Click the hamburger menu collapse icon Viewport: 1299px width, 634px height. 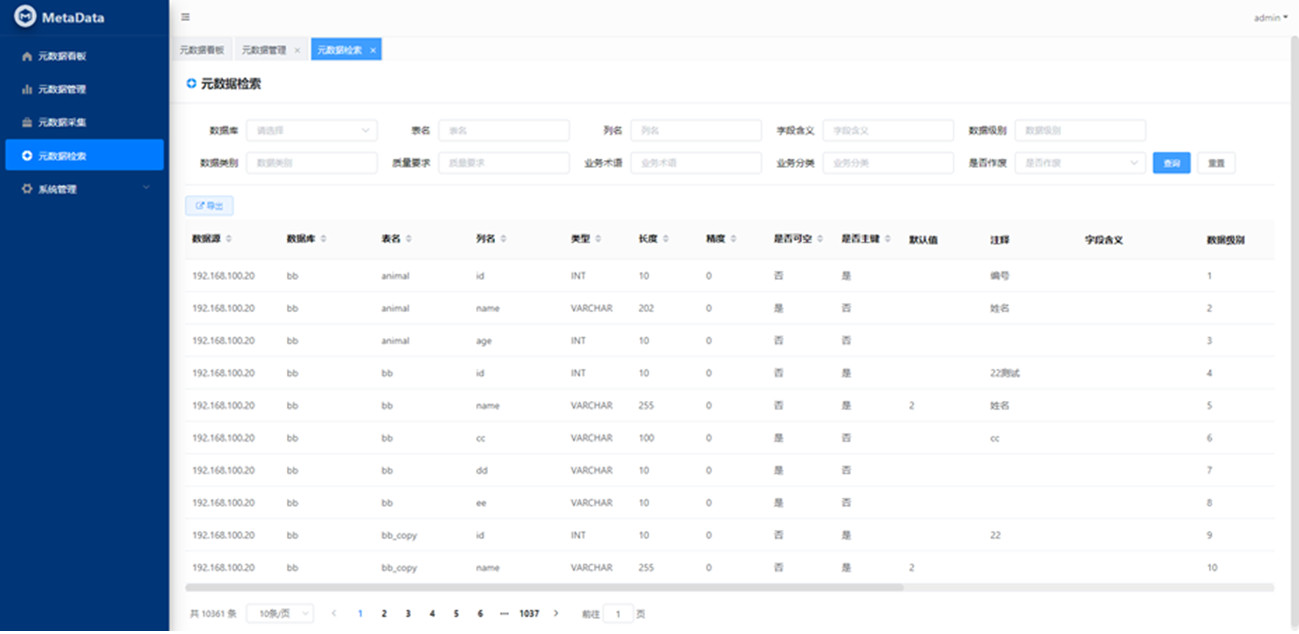pyautogui.click(x=186, y=17)
